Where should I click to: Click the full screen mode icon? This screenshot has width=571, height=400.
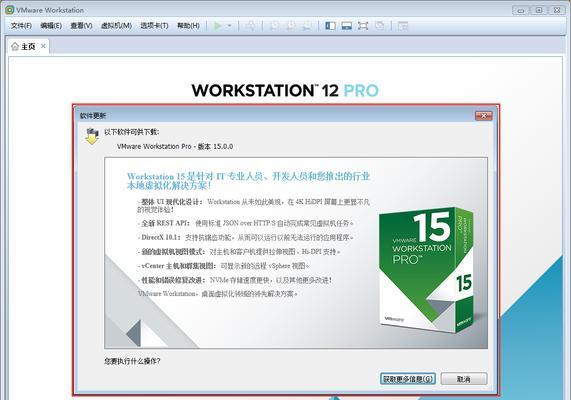point(363,26)
